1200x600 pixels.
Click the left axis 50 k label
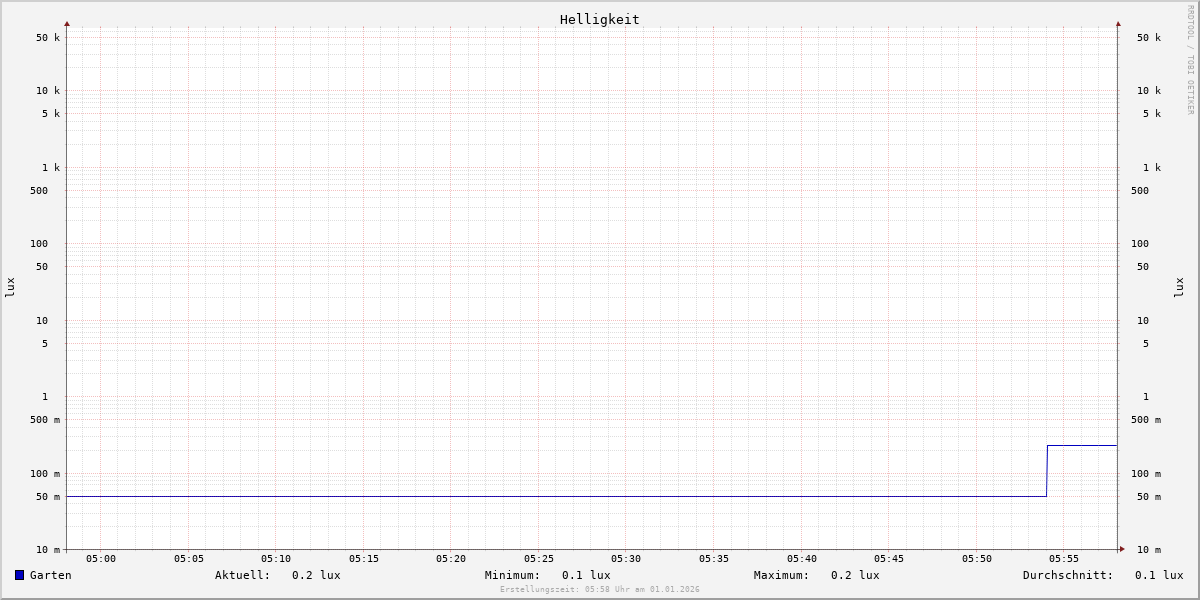coord(48,38)
